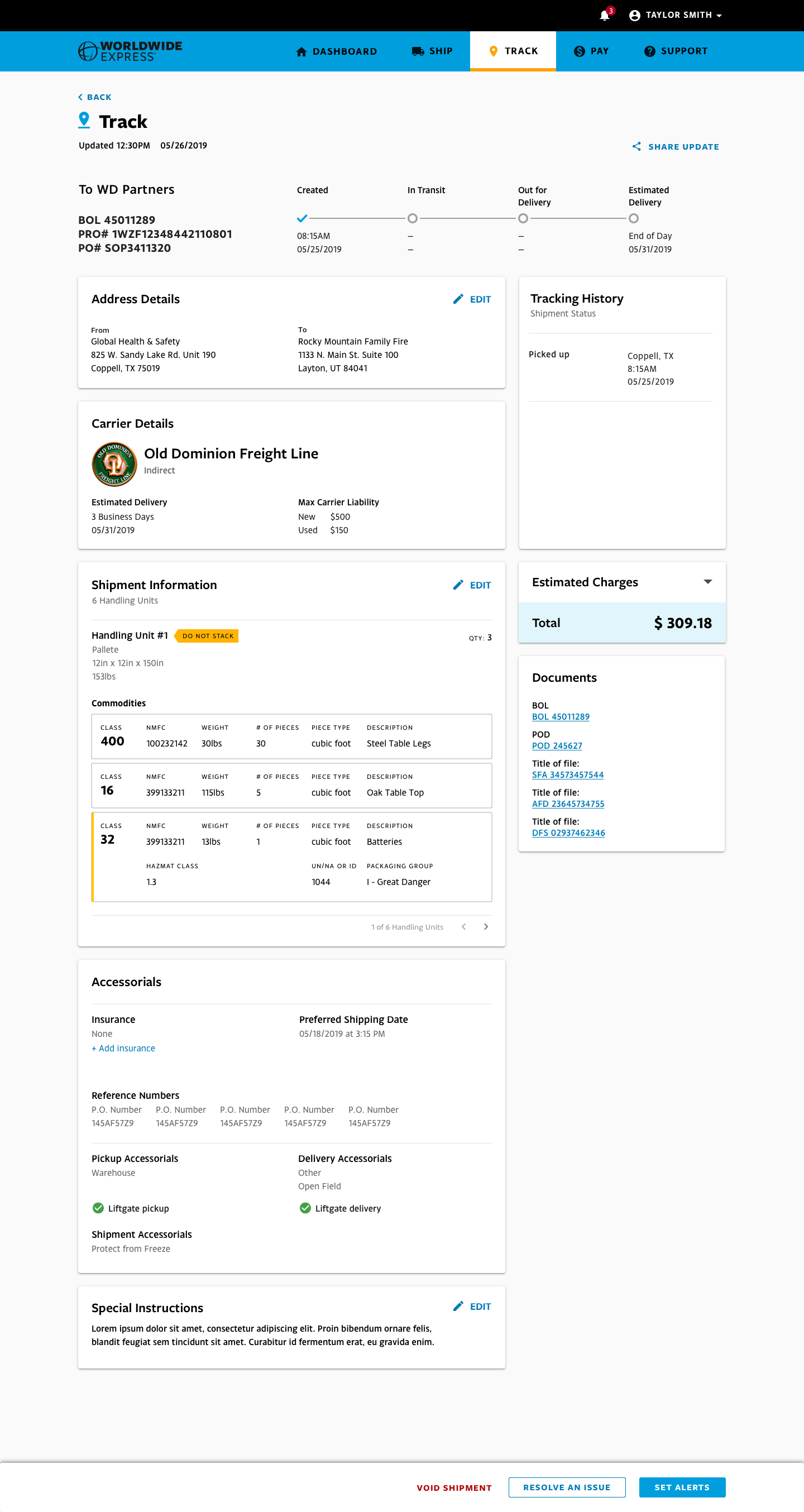
Task: Go to the Pay tab
Action: pos(591,51)
